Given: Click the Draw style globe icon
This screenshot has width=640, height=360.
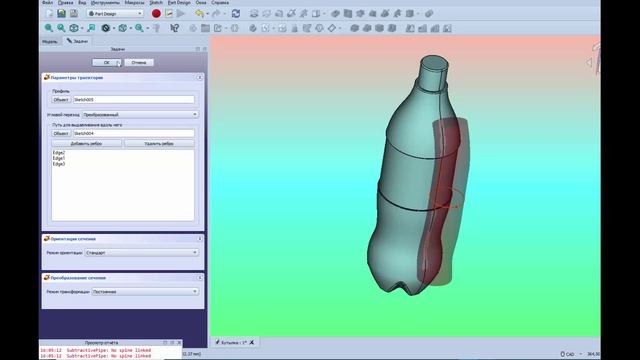Looking at the screenshot, I should pyautogui.click(x=74, y=28).
